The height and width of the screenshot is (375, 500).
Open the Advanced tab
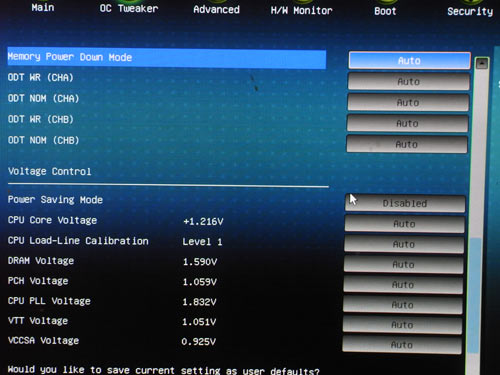point(216,9)
